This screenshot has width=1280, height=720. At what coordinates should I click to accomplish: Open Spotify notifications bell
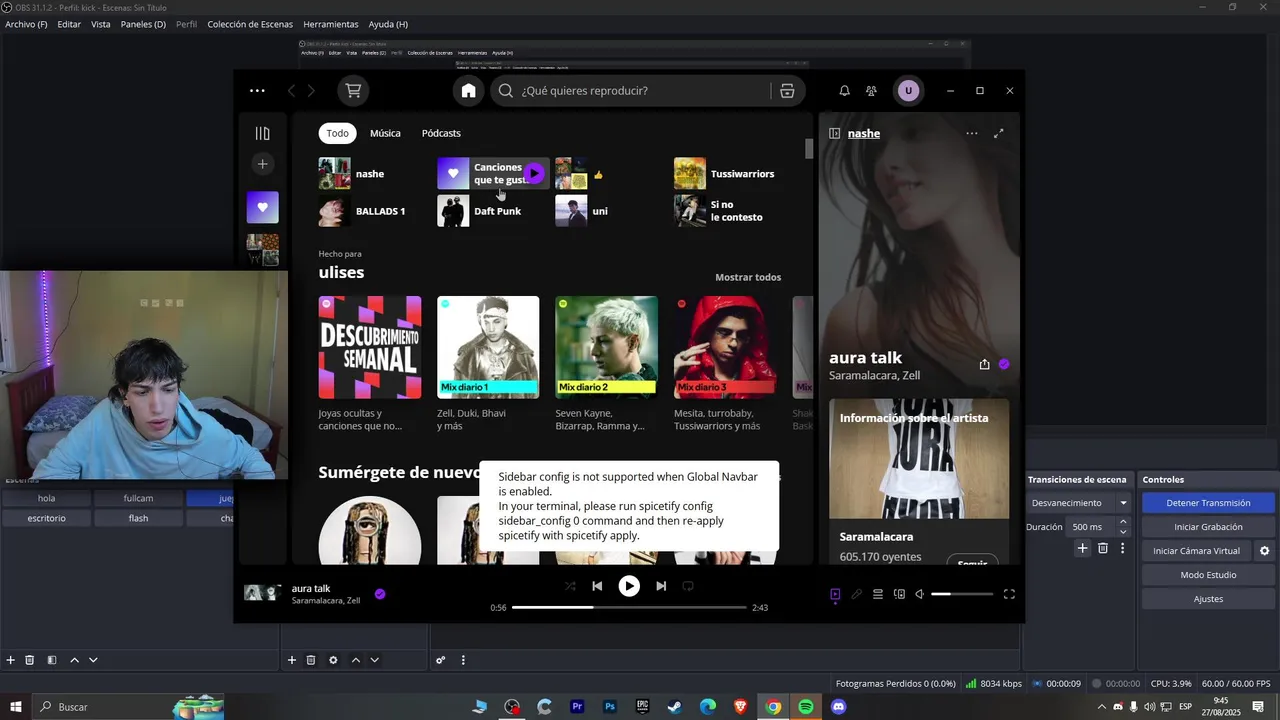844,91
